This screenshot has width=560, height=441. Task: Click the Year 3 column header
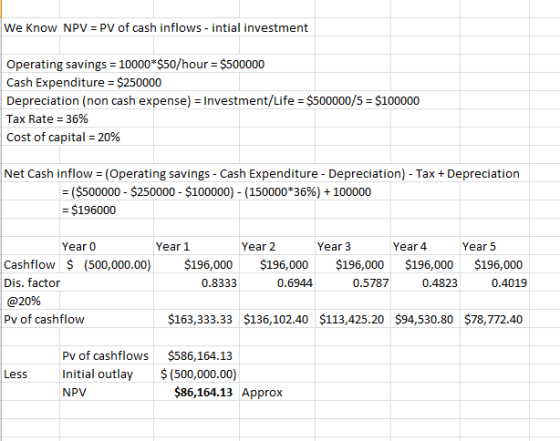pos(334,246)
